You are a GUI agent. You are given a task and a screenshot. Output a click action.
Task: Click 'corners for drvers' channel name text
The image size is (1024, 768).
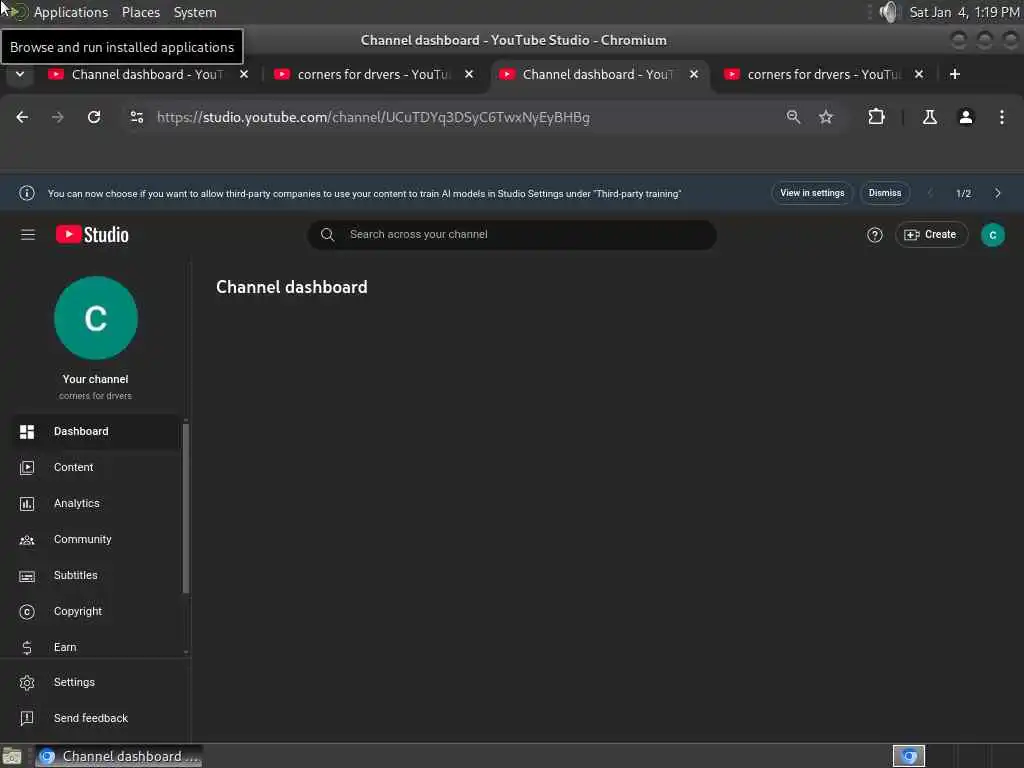coord(95,396)
